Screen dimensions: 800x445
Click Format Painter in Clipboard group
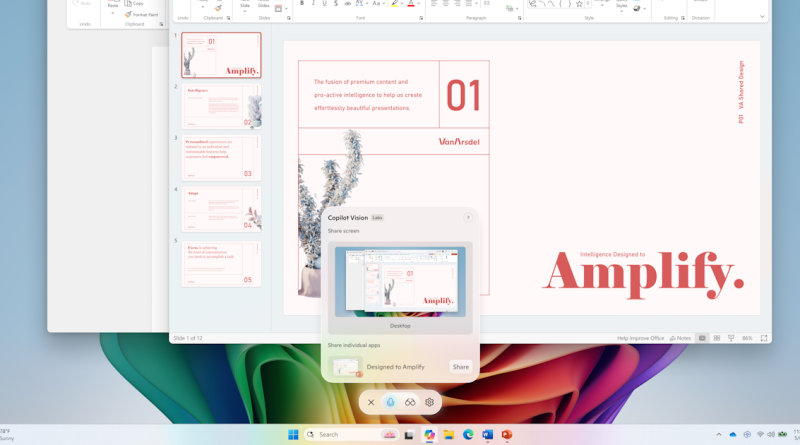point(143,14)
